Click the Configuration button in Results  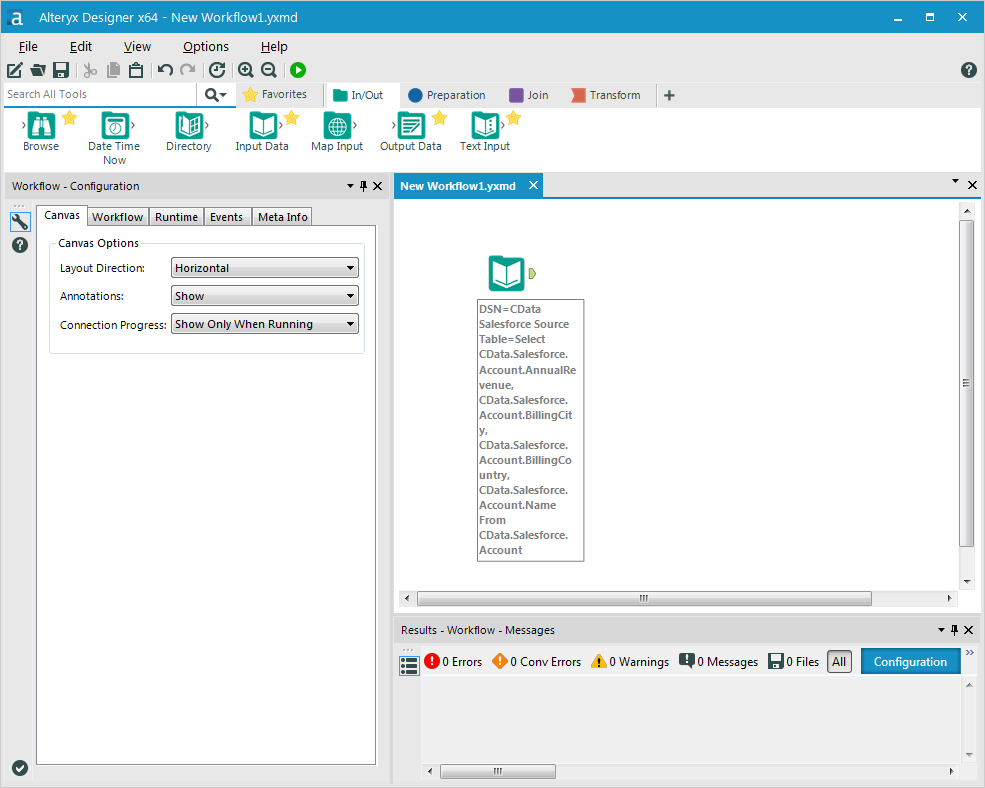(910, 662)
